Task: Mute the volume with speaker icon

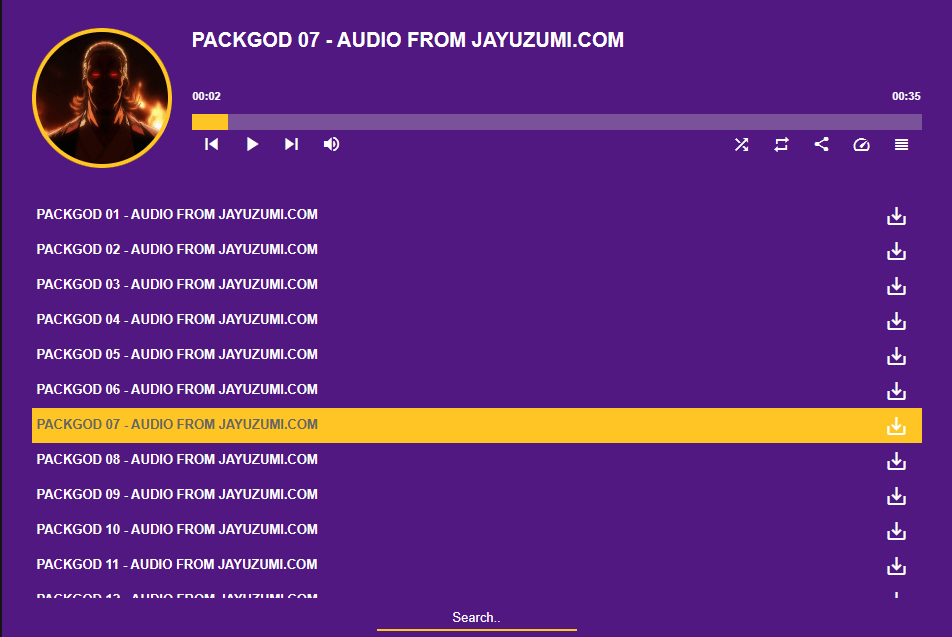Action: pos(331,144)
